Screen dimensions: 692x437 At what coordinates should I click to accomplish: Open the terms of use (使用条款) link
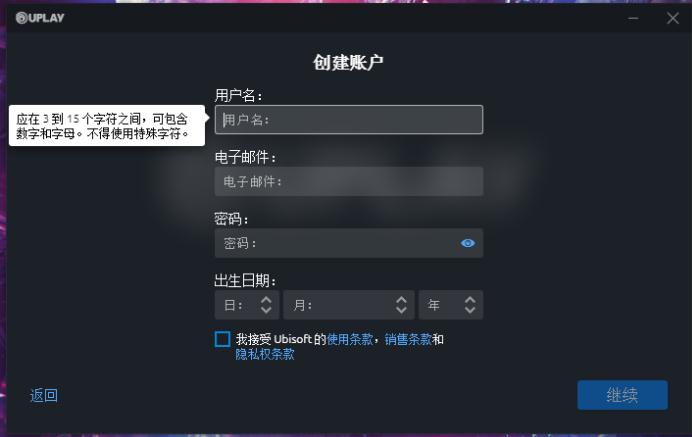tap(350, 339)
